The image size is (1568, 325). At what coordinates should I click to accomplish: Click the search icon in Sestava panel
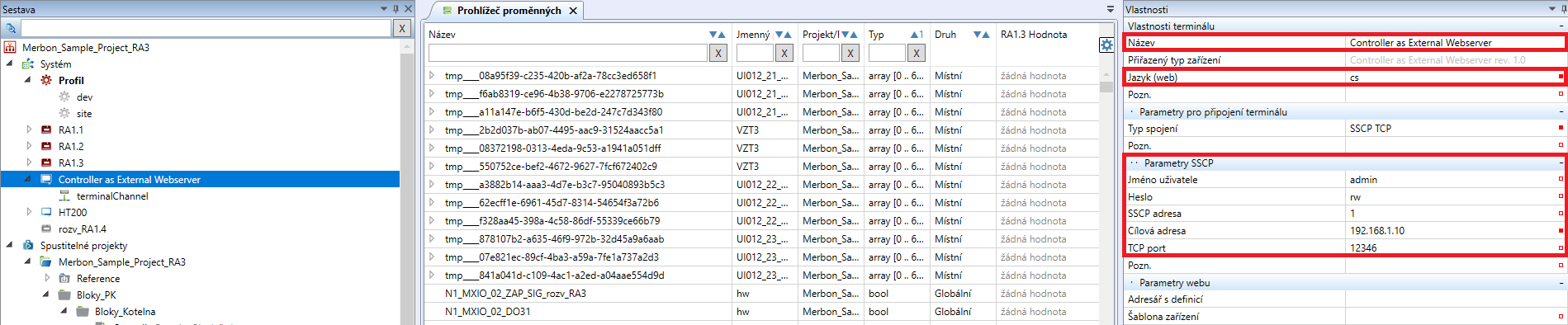coord(11,28)
